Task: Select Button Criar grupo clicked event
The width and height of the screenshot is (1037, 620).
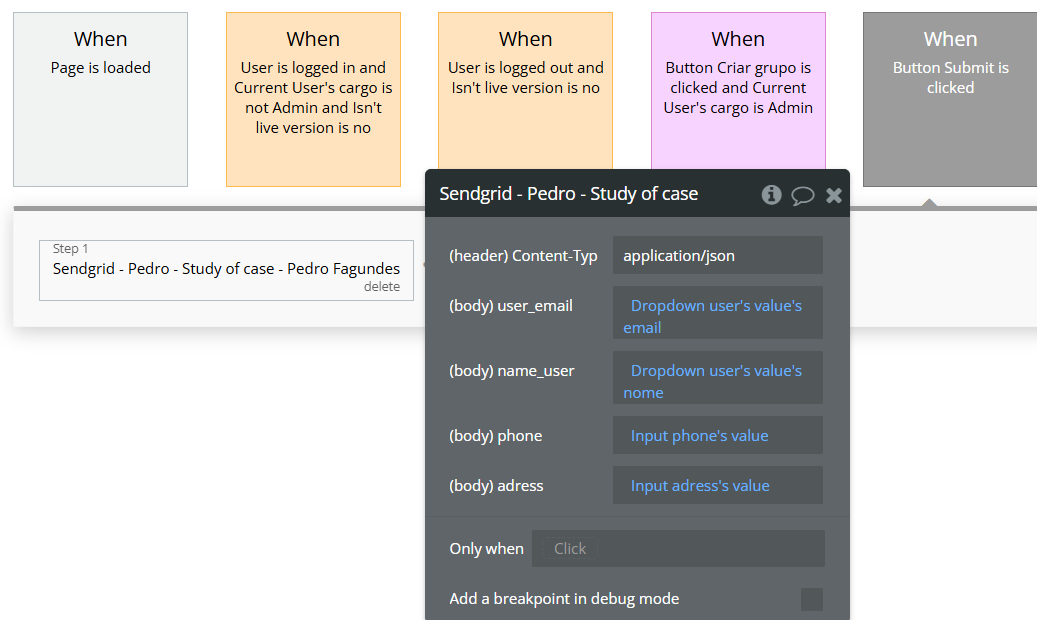Action: point(738,92)
